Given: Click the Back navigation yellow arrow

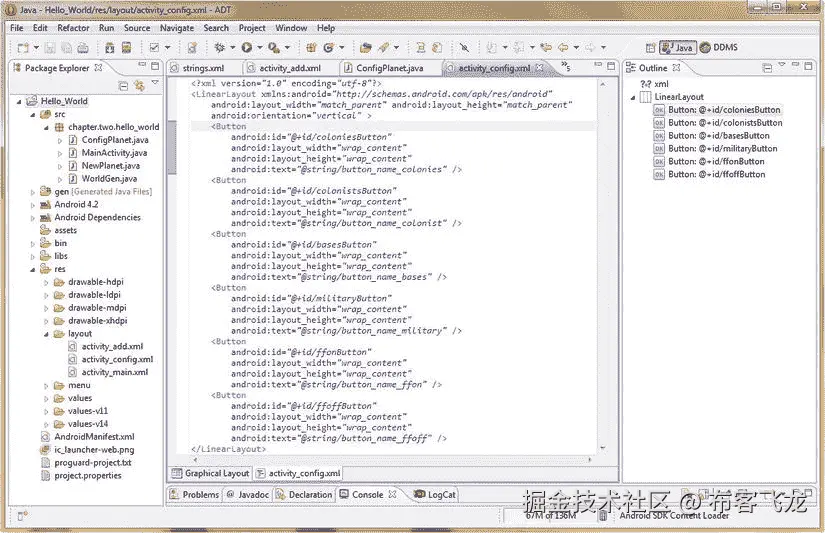Looking at the screenshot, I should (x=563, y=48).
